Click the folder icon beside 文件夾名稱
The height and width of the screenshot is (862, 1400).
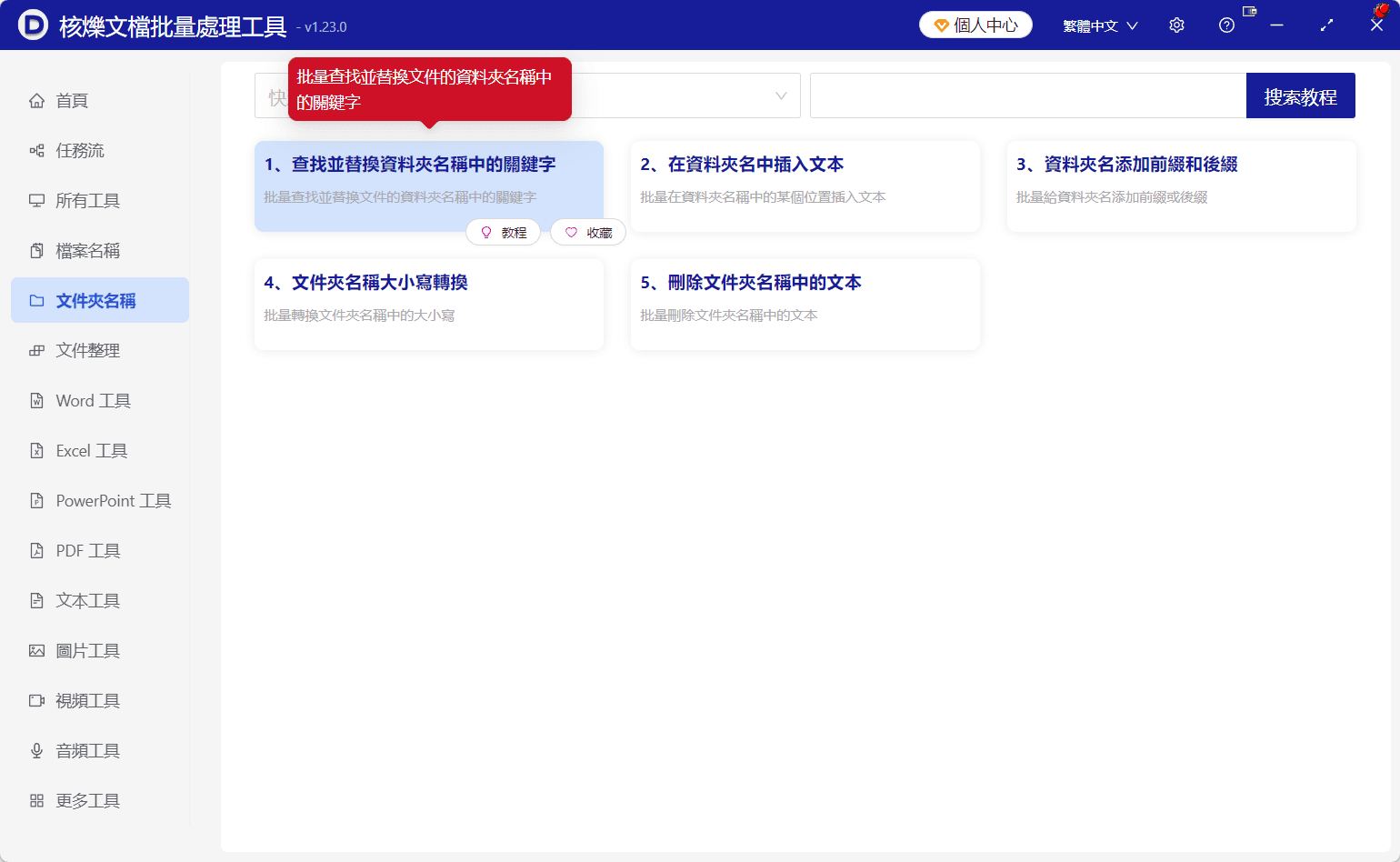[x=36, y=300]
